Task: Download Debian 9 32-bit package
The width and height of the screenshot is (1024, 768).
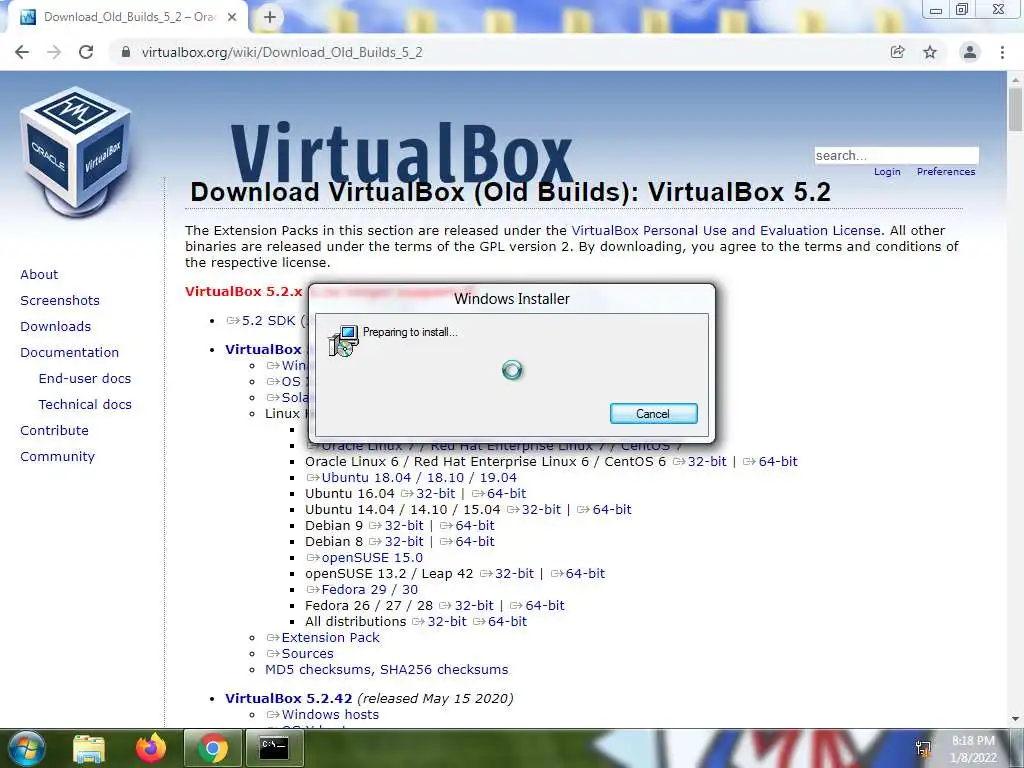Action: click(x=404, y=526)
